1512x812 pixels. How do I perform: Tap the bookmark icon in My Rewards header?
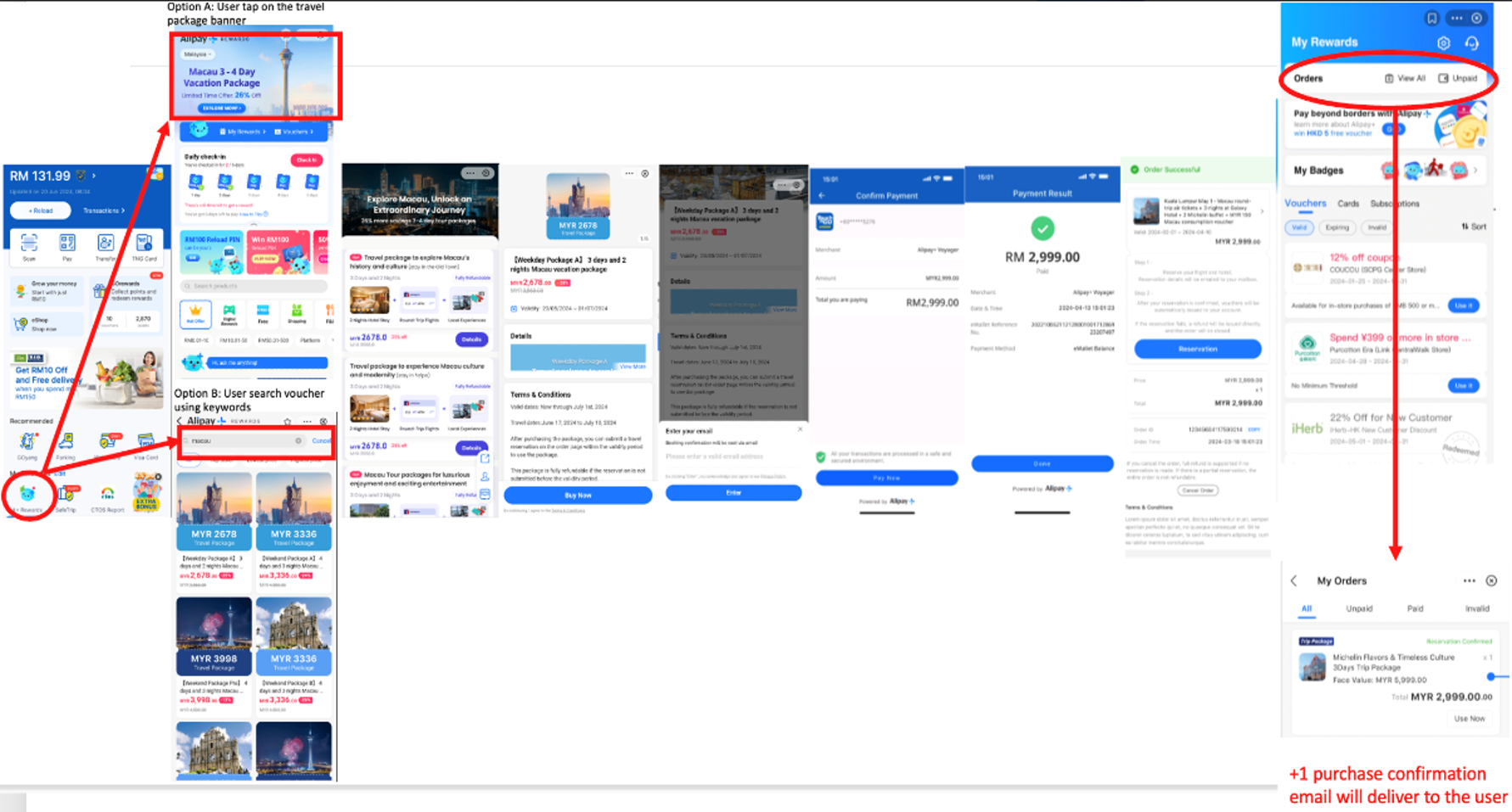pos(1432,18)
